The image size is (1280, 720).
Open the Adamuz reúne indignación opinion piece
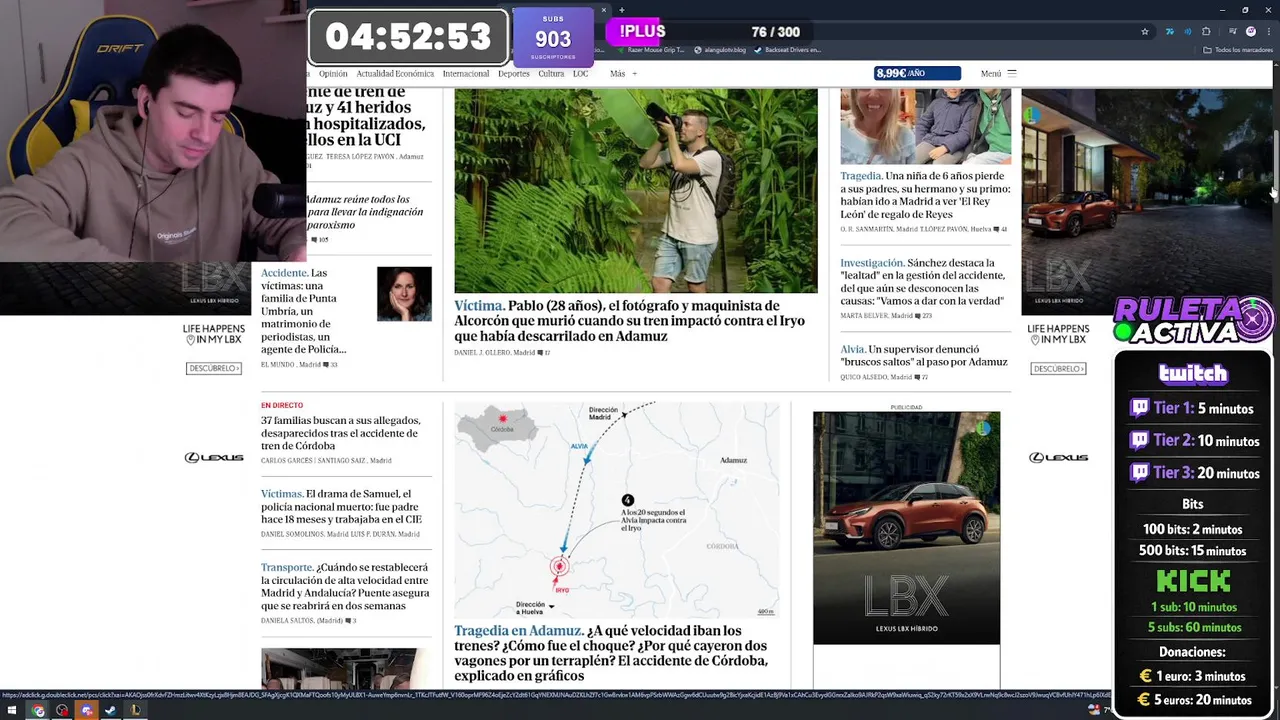coord(365,212)
